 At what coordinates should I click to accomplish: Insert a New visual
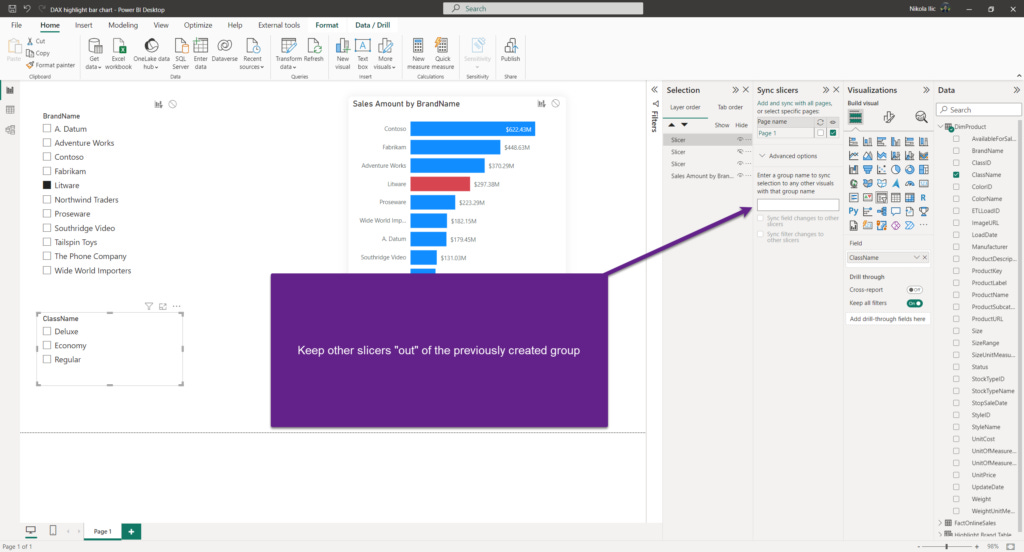[x=342, y=54]
